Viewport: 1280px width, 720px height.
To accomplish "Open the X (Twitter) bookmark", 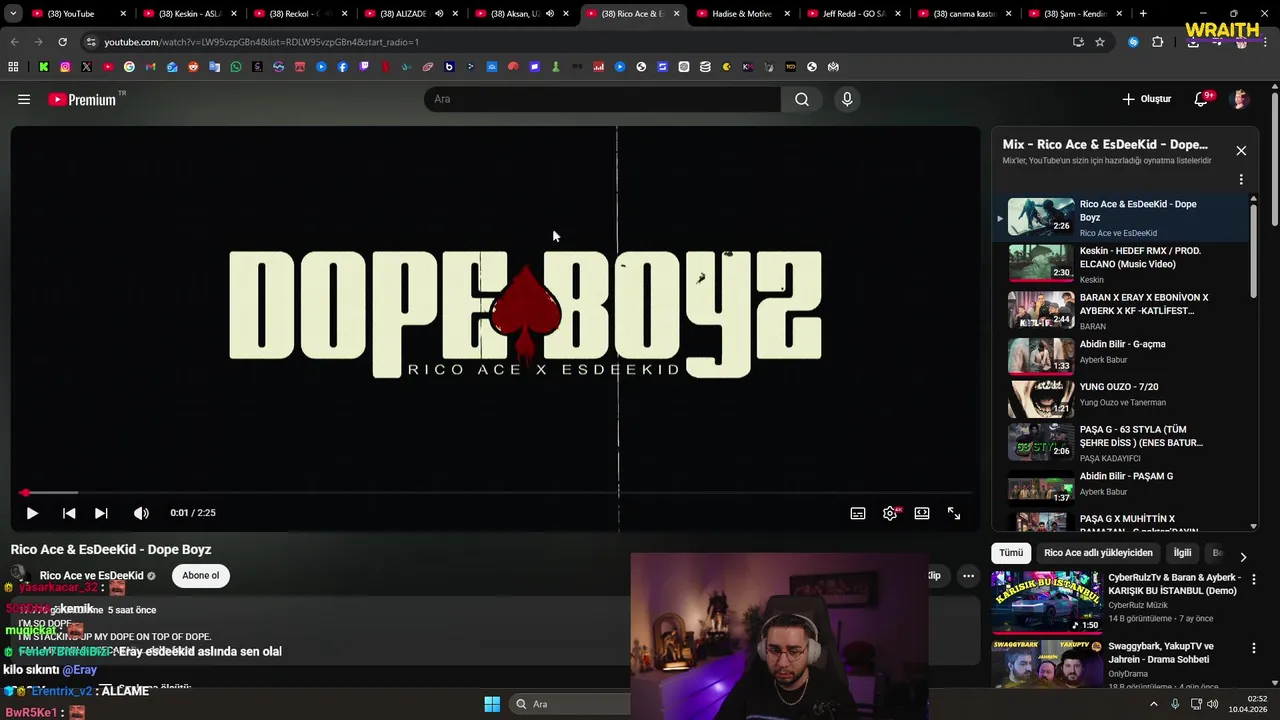I will (x=86, y=67).
